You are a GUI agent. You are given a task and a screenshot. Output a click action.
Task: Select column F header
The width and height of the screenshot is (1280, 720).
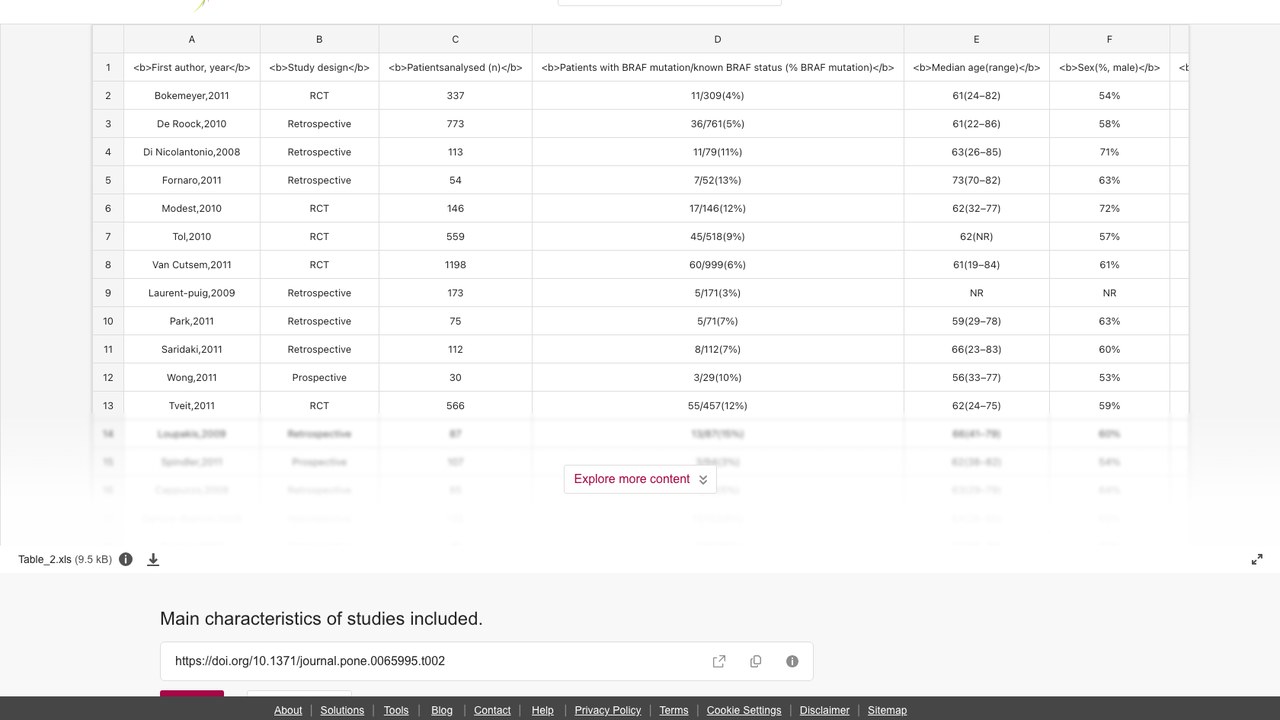click(1109, 40)
